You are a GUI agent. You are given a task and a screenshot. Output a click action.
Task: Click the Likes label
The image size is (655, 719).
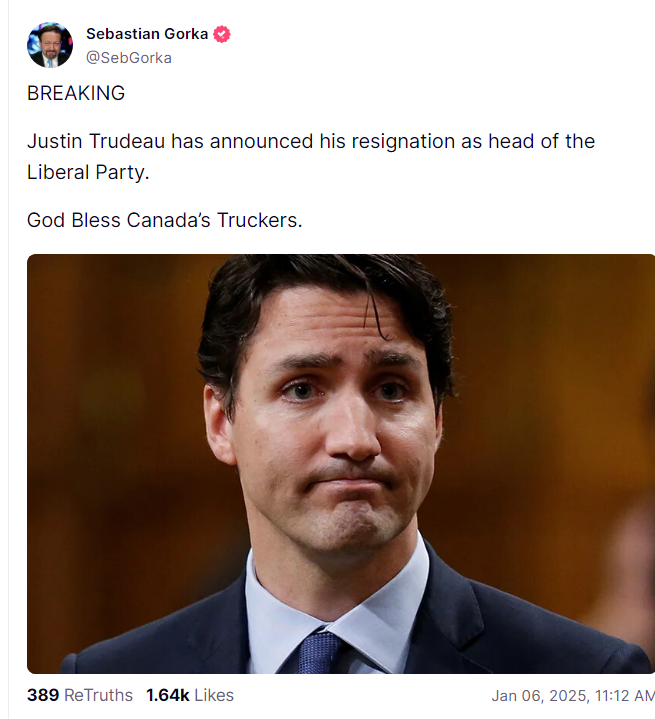tap(214, 695)
